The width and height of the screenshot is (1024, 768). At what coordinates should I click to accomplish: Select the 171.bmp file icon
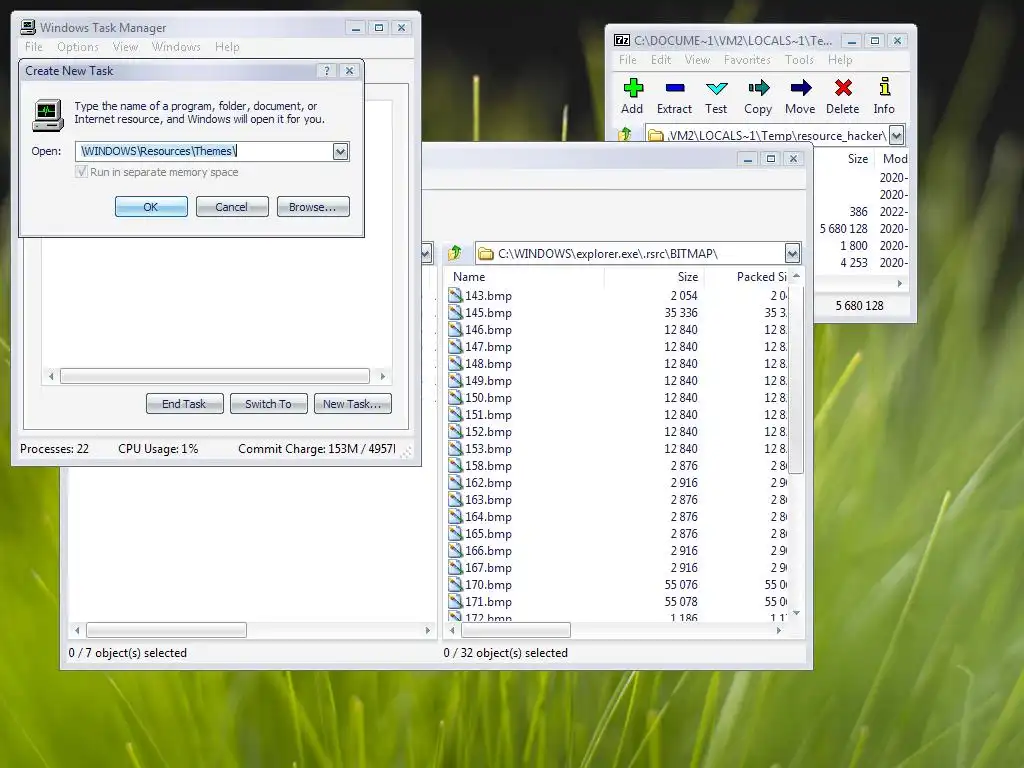click(455, 601)
